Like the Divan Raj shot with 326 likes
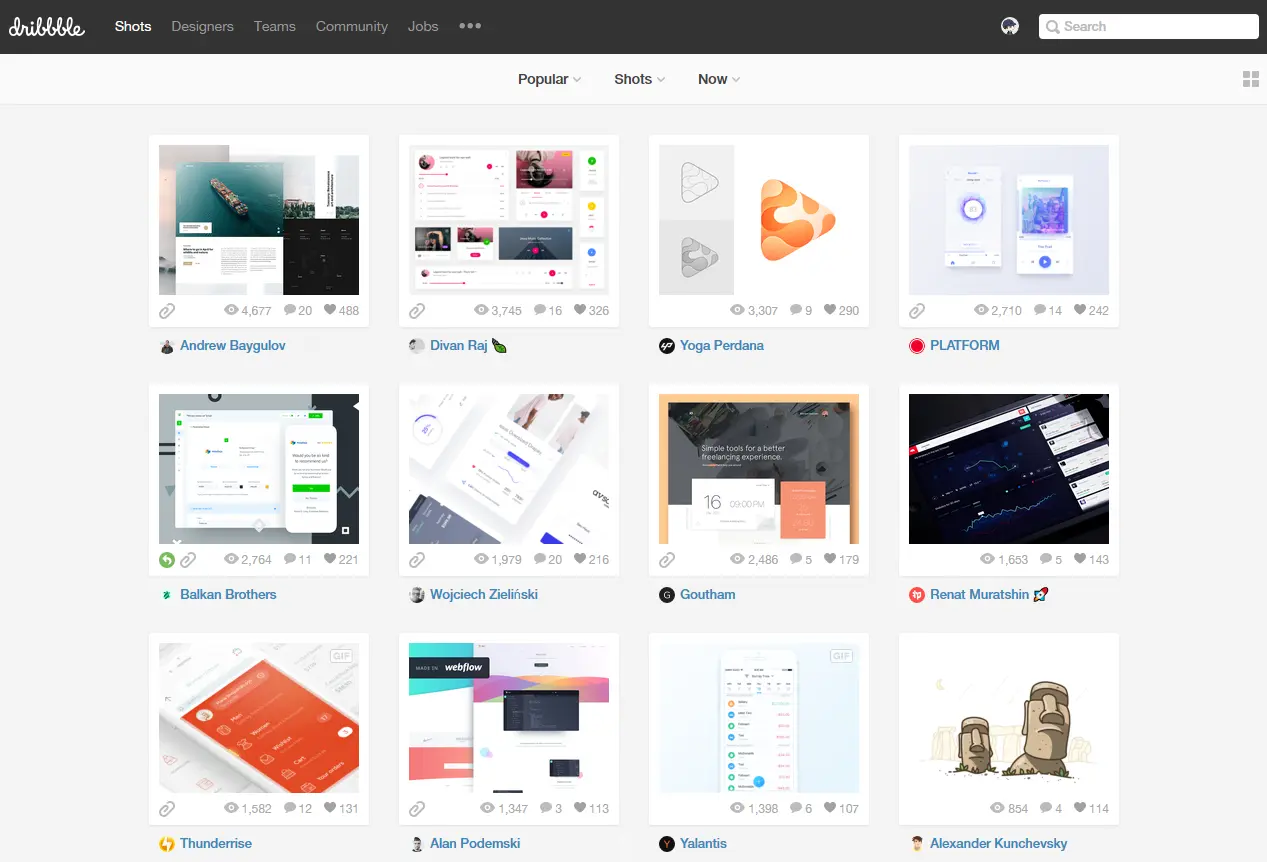This screenshot has width=1267, height=862. pos(580,310)
